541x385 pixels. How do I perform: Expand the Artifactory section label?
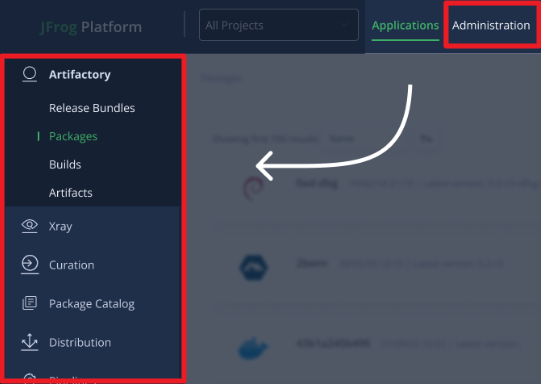80,75
